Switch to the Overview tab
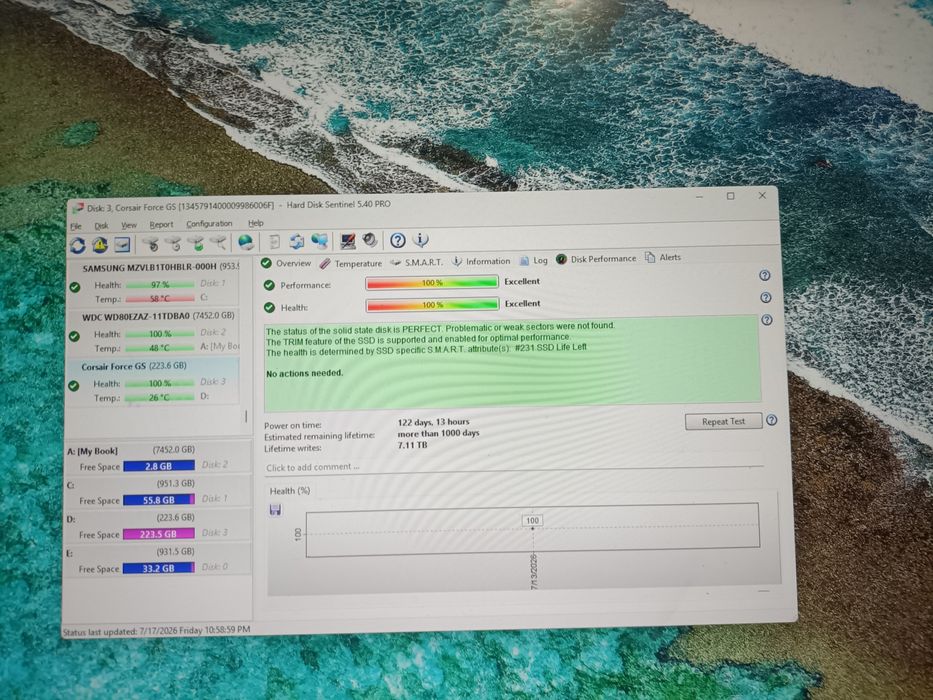Image resolution: width=933 pixels, height=700 pixels. tap(286, 263)
